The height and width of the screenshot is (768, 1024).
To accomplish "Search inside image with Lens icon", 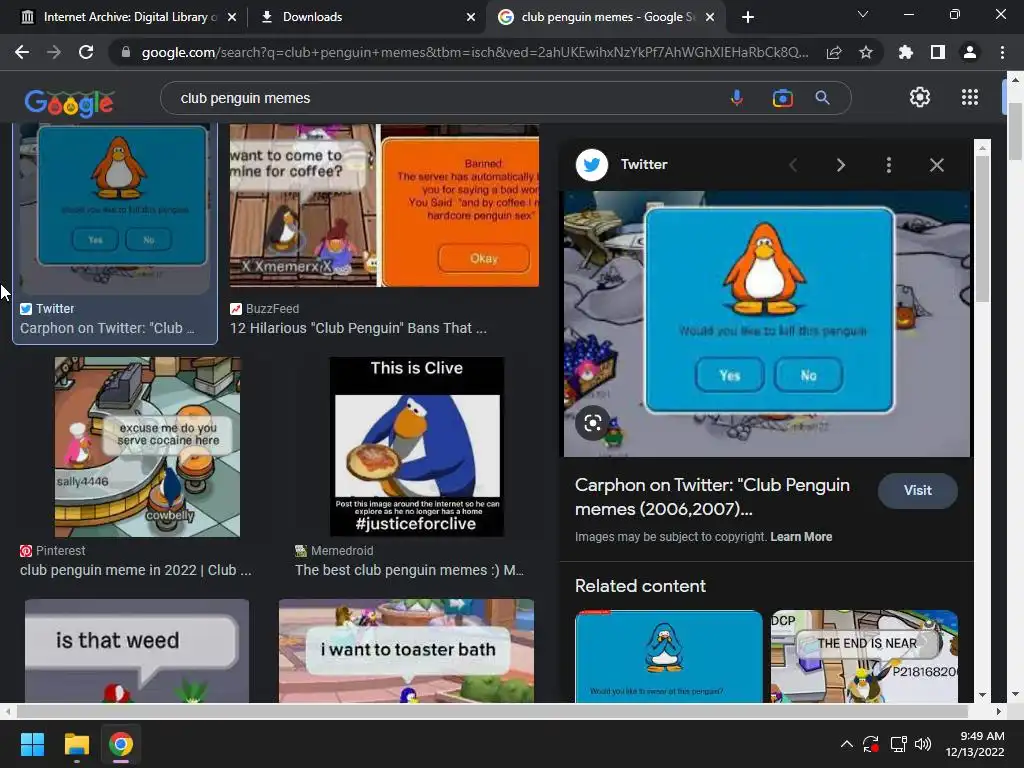I will tap(592, 423).
